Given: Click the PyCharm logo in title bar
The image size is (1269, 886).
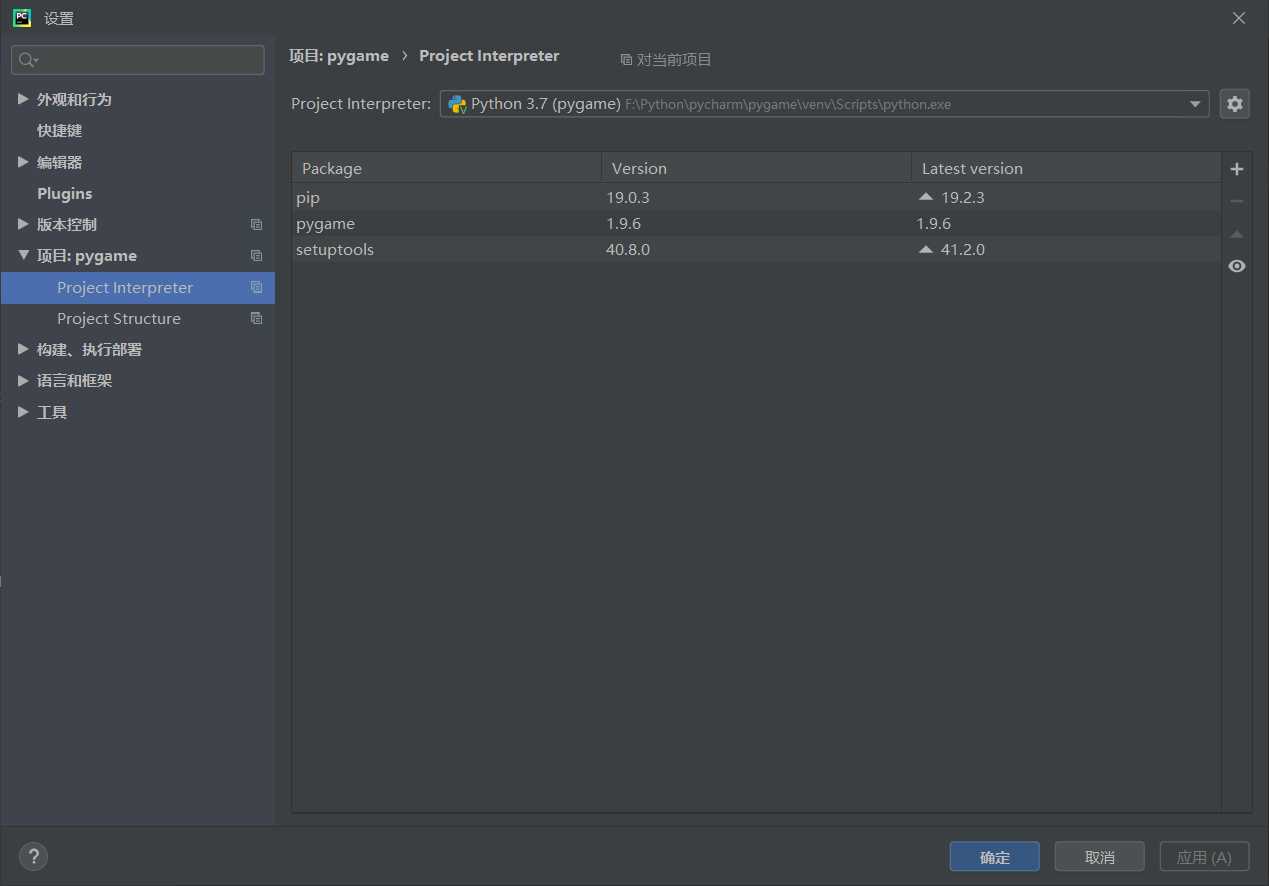Looking at the screenshot, I should pyautogui.click(x=21, y=17).
